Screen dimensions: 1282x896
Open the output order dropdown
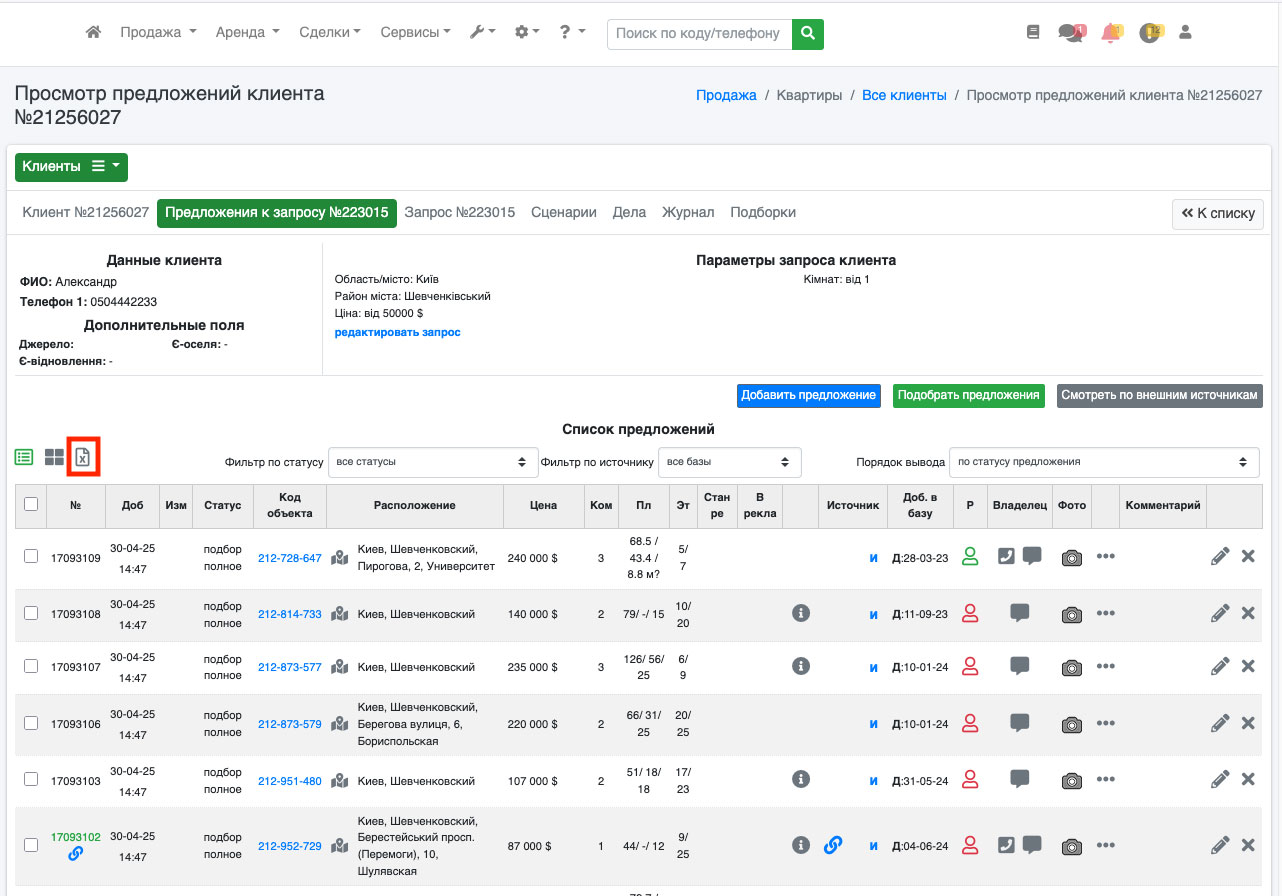pos(1103,462)
